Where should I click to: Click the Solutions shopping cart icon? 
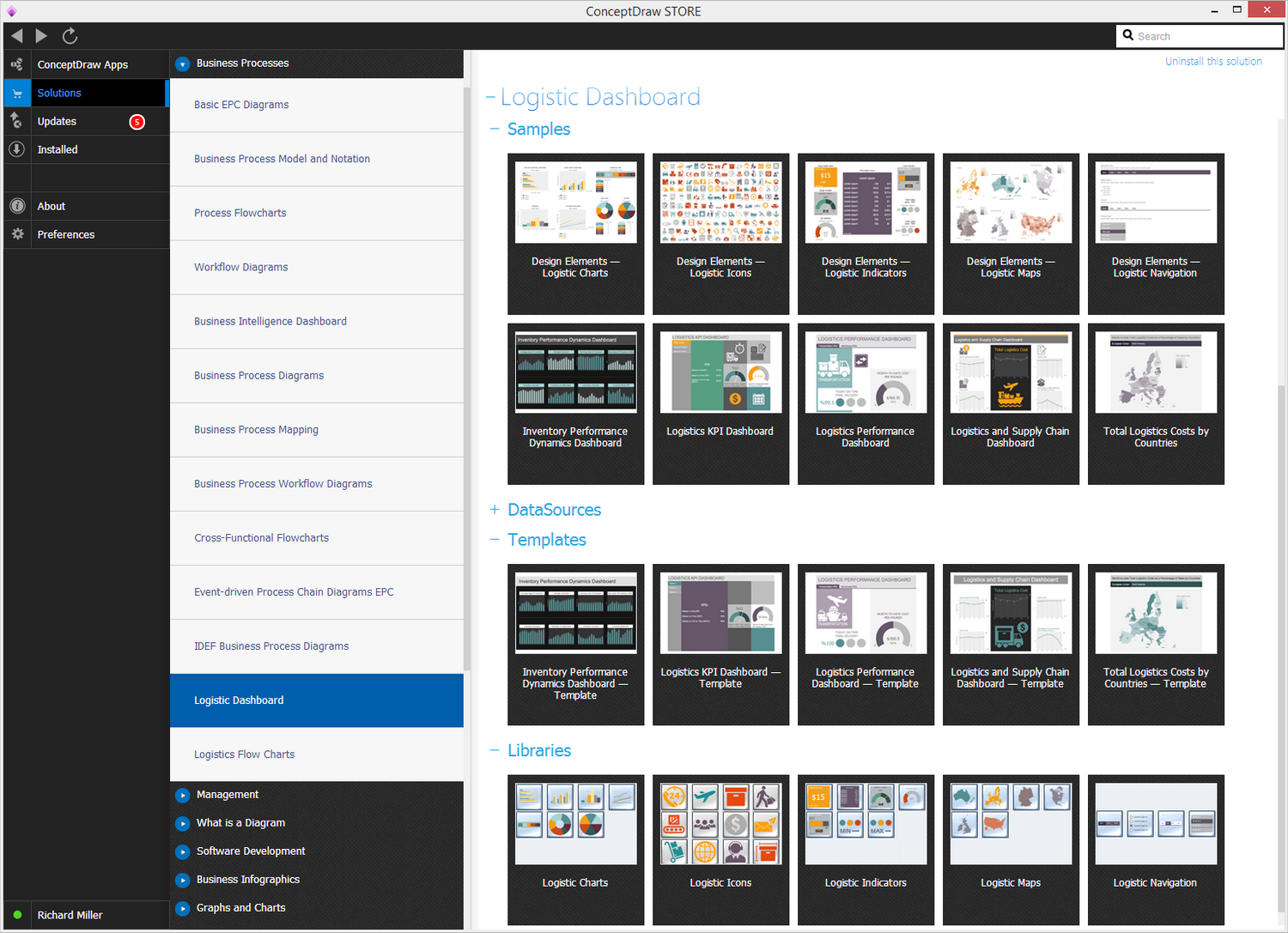[x=17, y=93]
